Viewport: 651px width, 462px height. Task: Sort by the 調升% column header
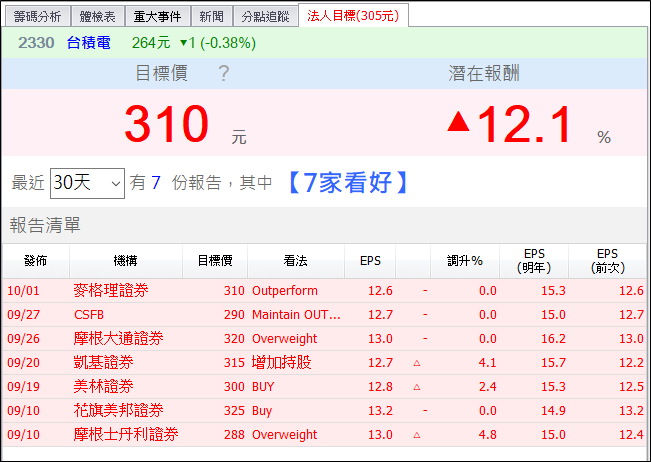465,261
